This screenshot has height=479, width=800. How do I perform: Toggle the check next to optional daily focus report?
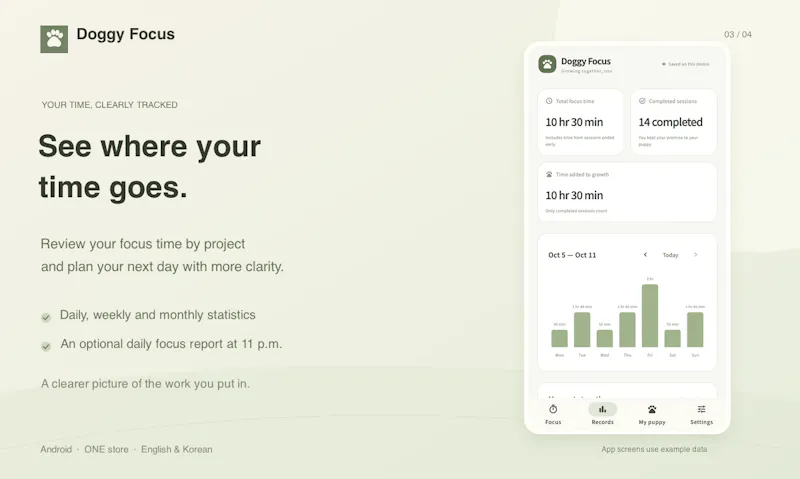pyautogui.click(x=46, y=347)
